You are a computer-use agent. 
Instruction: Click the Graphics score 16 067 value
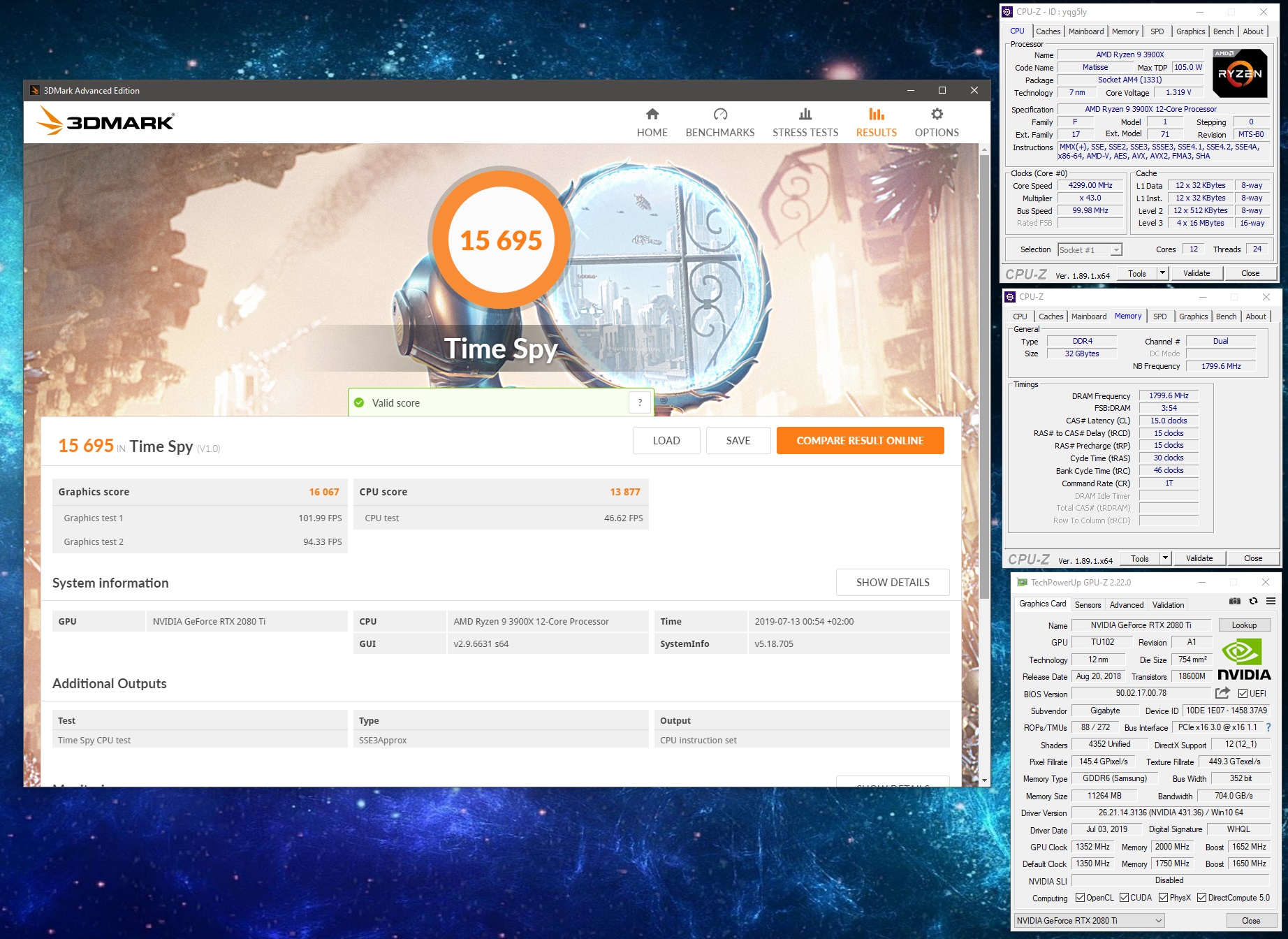pos(324,492)
